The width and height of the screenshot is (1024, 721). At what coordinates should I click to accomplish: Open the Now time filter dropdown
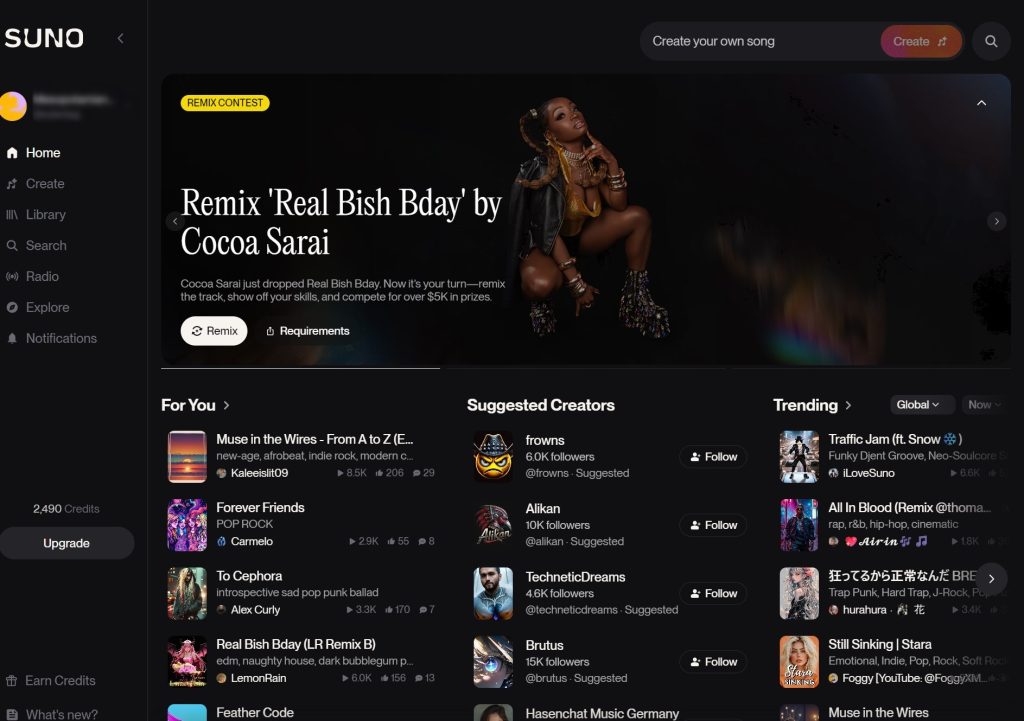coord(983,405)
